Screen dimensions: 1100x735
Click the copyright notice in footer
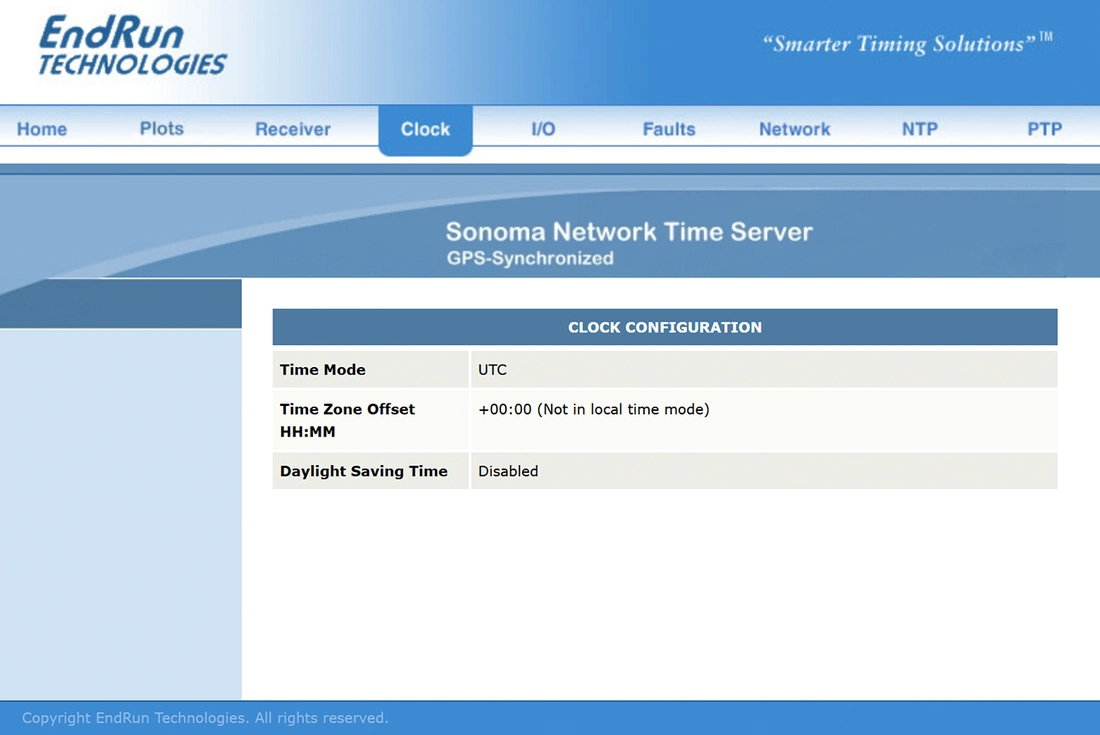point(205,717)
